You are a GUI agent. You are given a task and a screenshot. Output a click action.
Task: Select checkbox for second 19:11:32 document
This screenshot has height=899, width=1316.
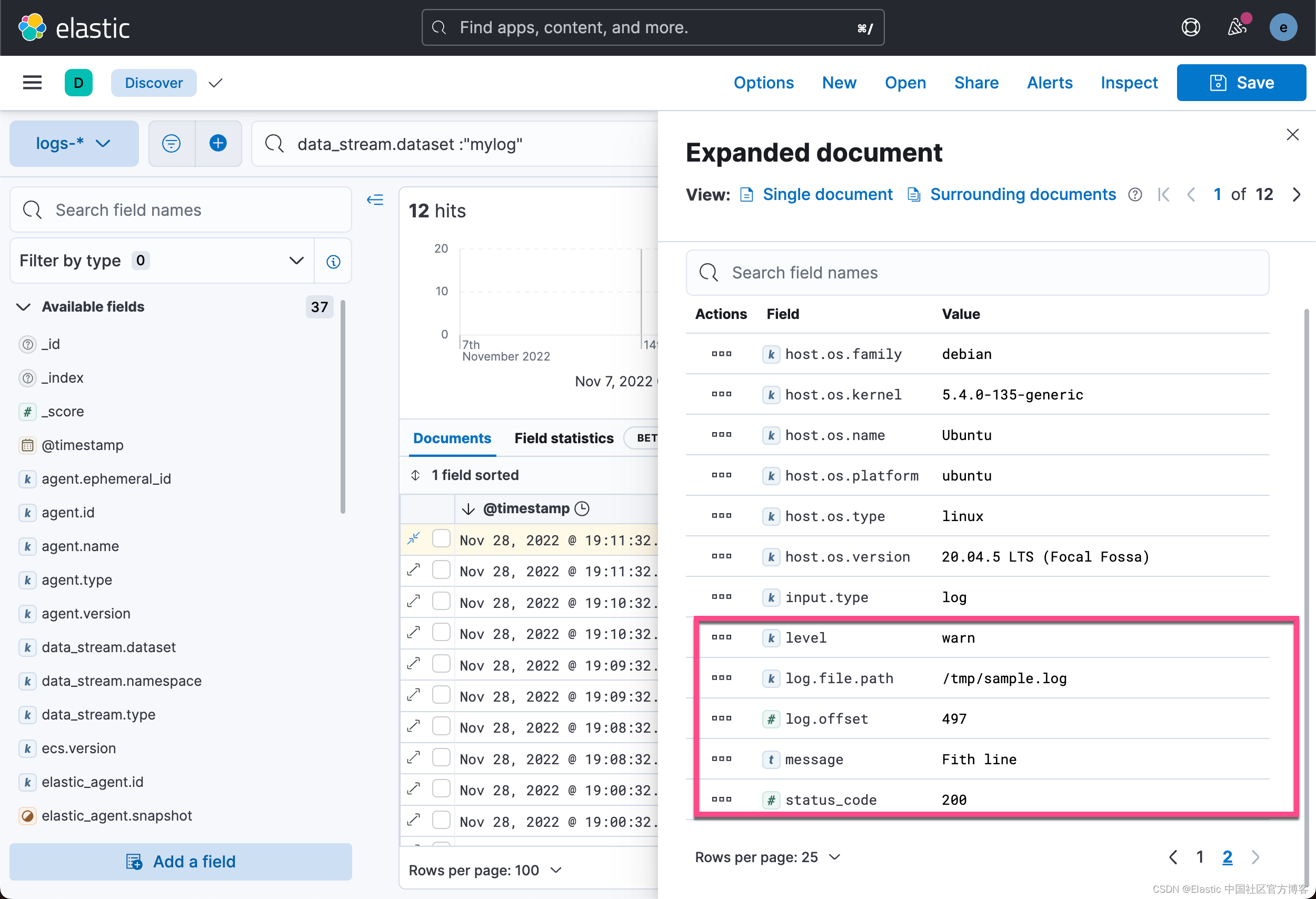(x=441, y=570)
